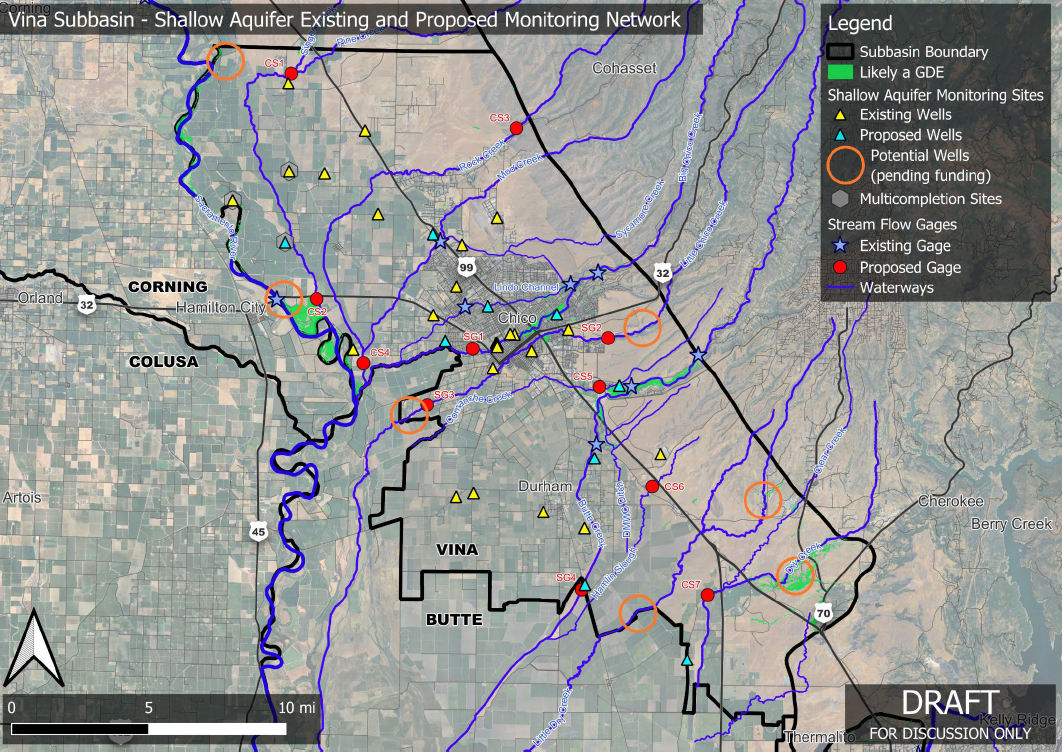Click the CS7 proposed stream gage marker
This screenshot has width=1062, height=752.
pos(707,595)
